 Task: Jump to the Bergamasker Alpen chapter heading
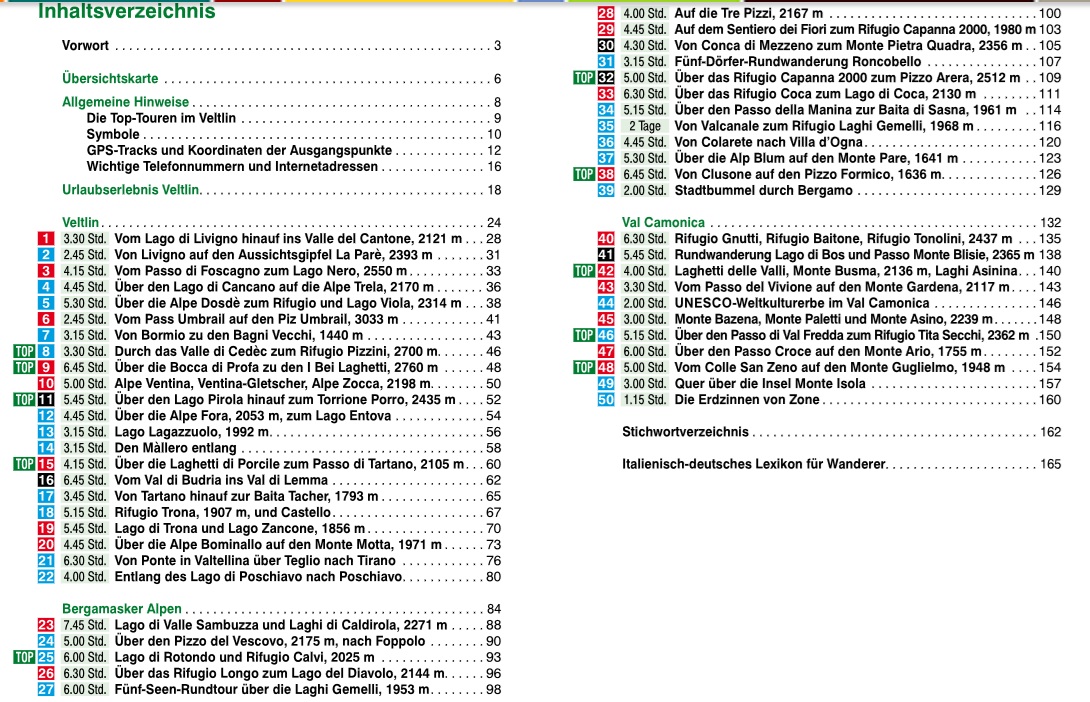122,609
